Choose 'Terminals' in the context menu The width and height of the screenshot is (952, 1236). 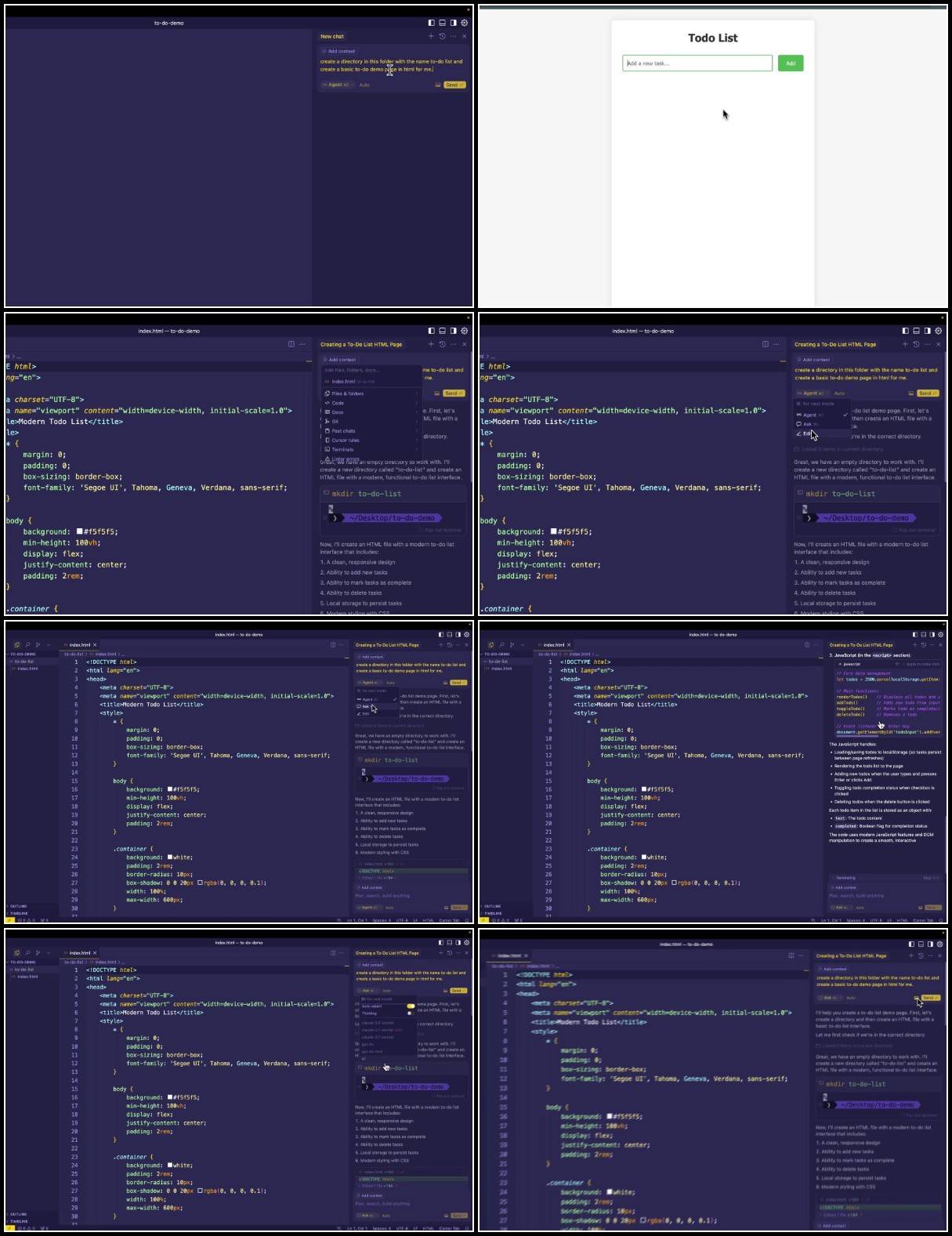371,450
